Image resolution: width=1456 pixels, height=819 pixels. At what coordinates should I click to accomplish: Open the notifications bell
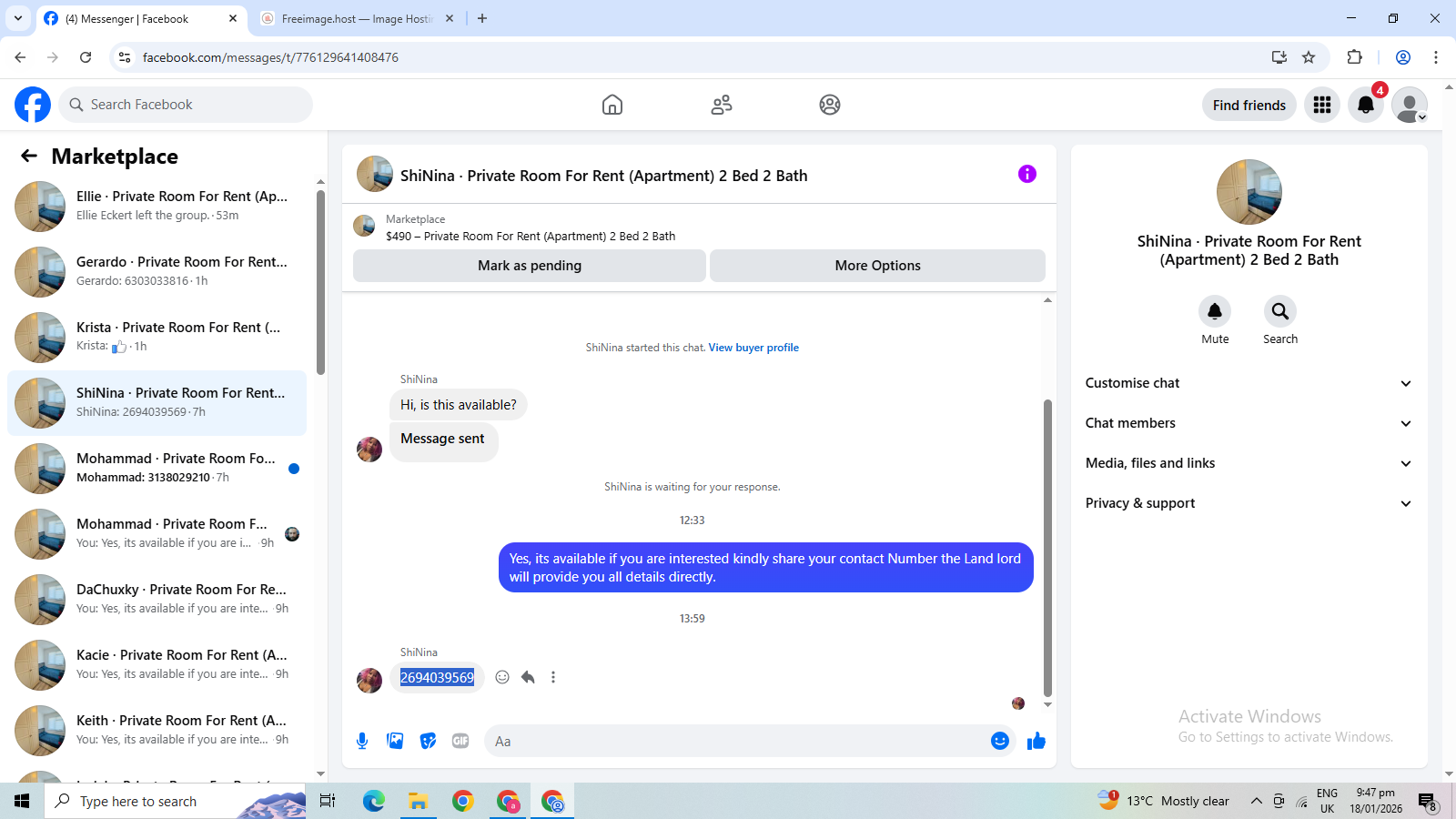(x=1366, y=105)
